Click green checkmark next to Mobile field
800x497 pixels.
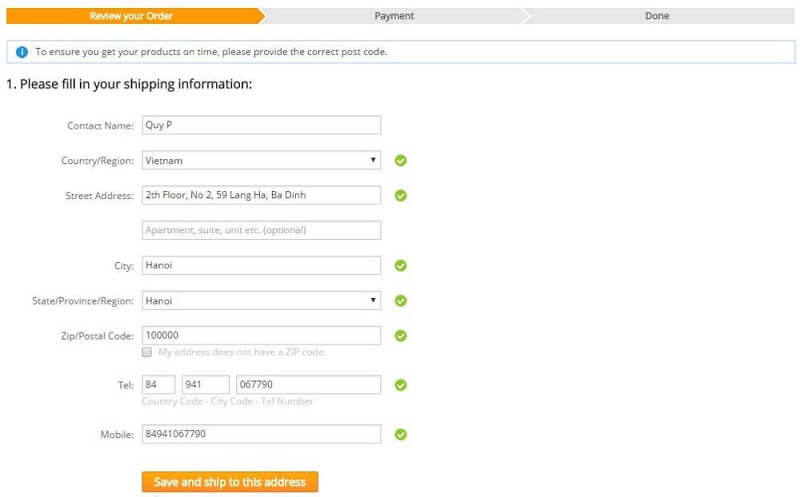click(401, 435)
